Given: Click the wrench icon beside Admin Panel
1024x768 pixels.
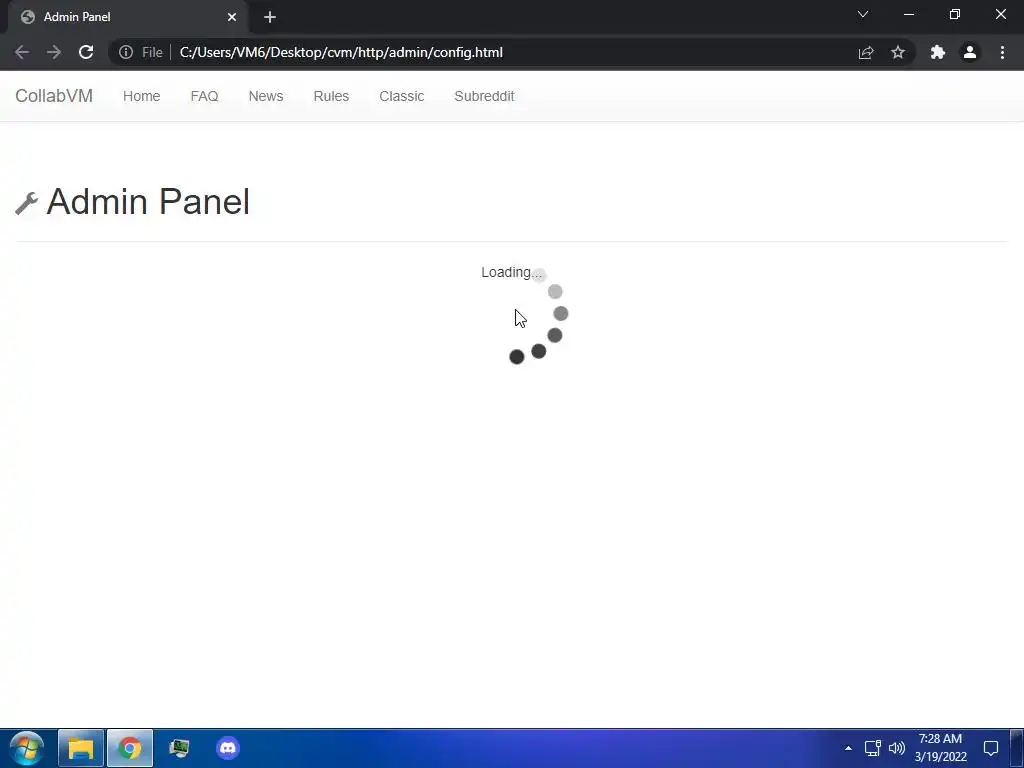Looking at the screenshot, I should coord(27,203).
